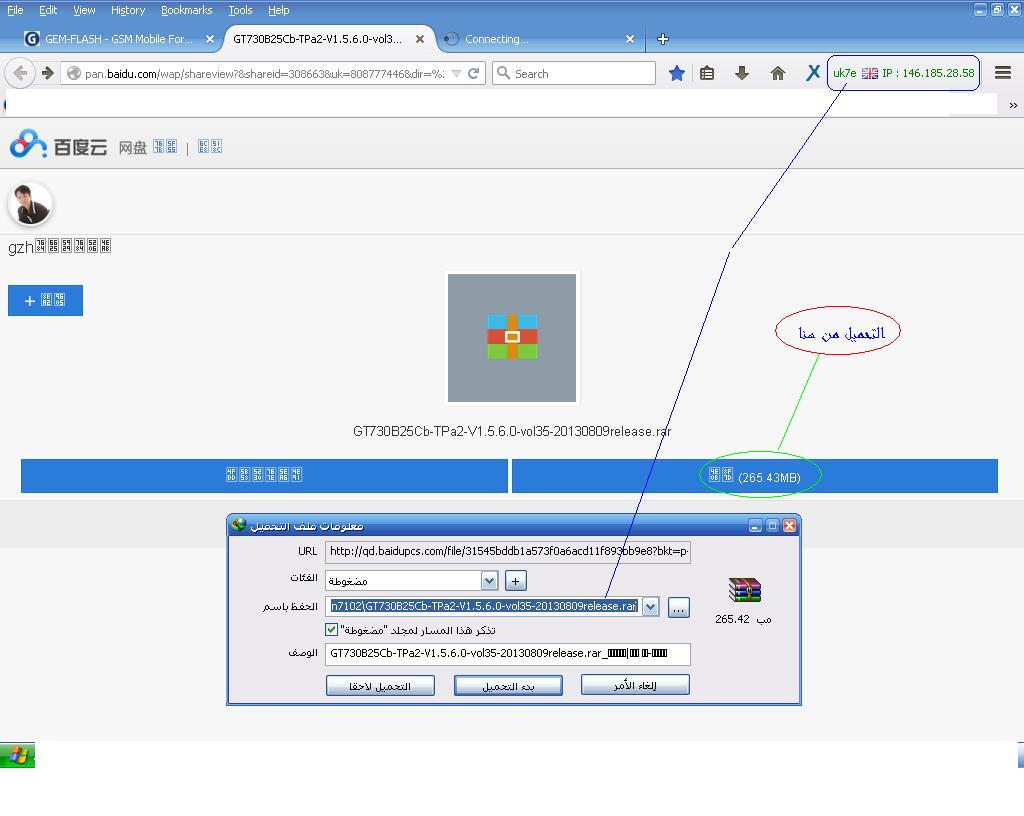The width and height of the screenshot is (1024, 816).
Task: Open the Edit menu
Action: pos(48,10)
